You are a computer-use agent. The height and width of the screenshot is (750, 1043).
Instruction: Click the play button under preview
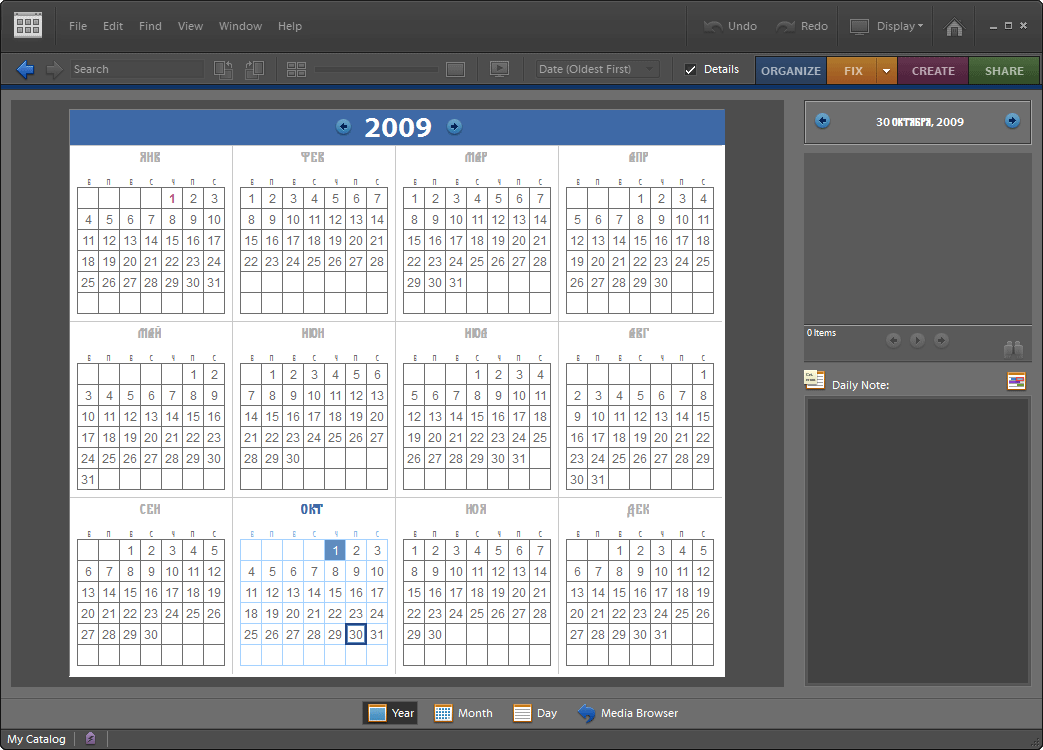917,340
